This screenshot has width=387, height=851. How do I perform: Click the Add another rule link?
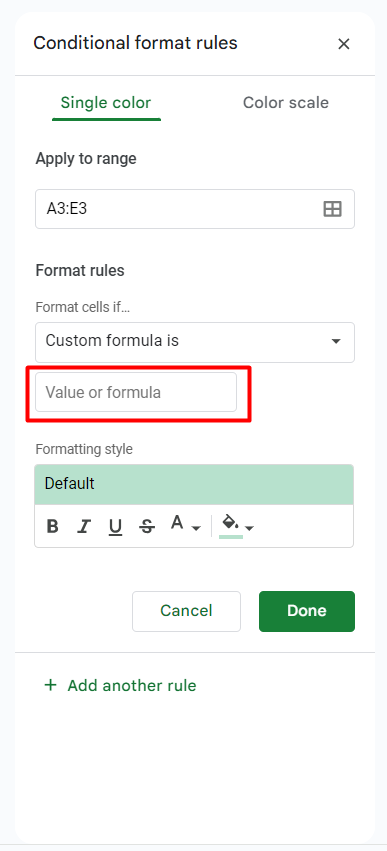tap(132, 685)
